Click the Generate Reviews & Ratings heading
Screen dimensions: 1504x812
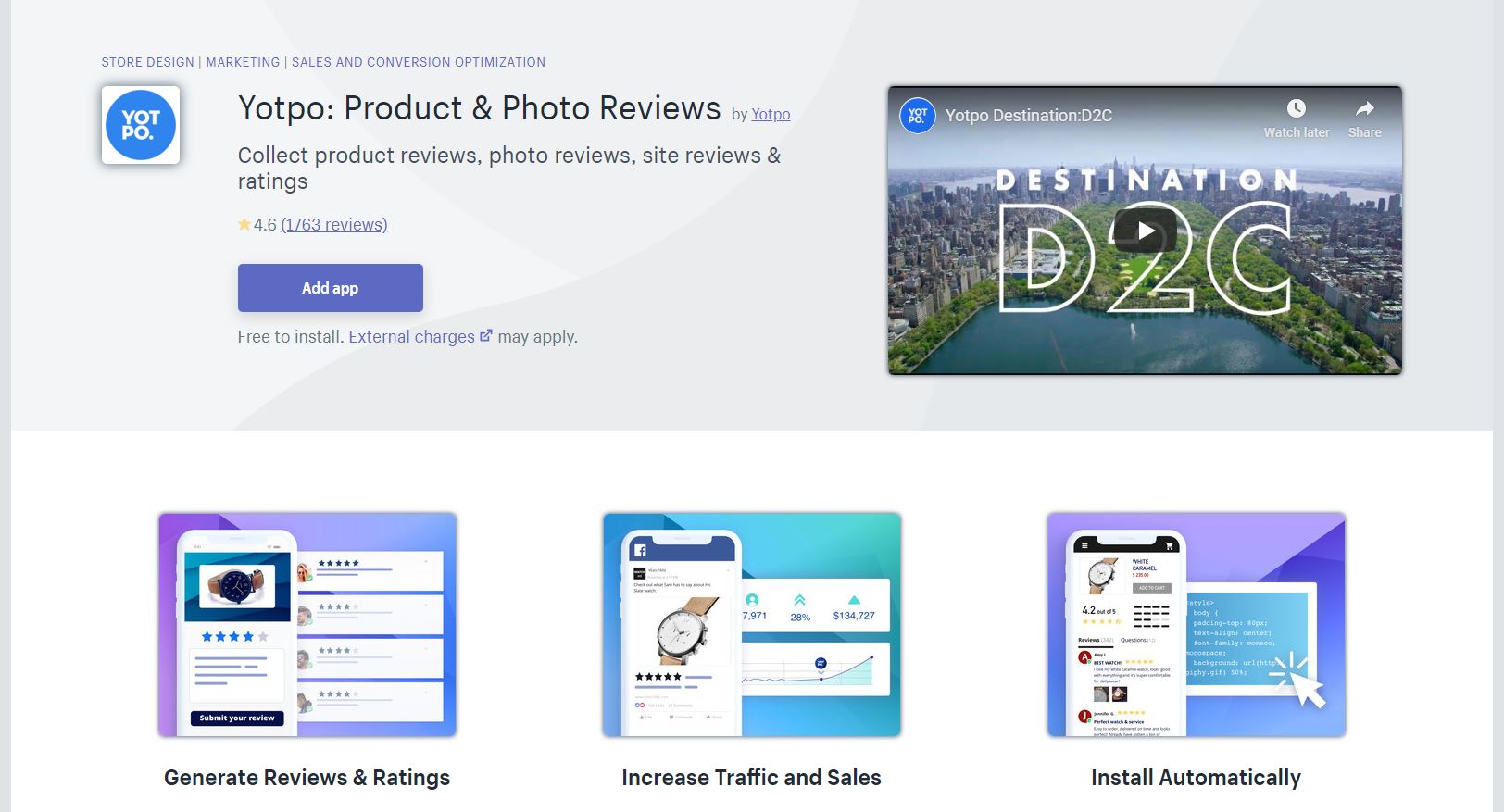[x=307, y=778]
